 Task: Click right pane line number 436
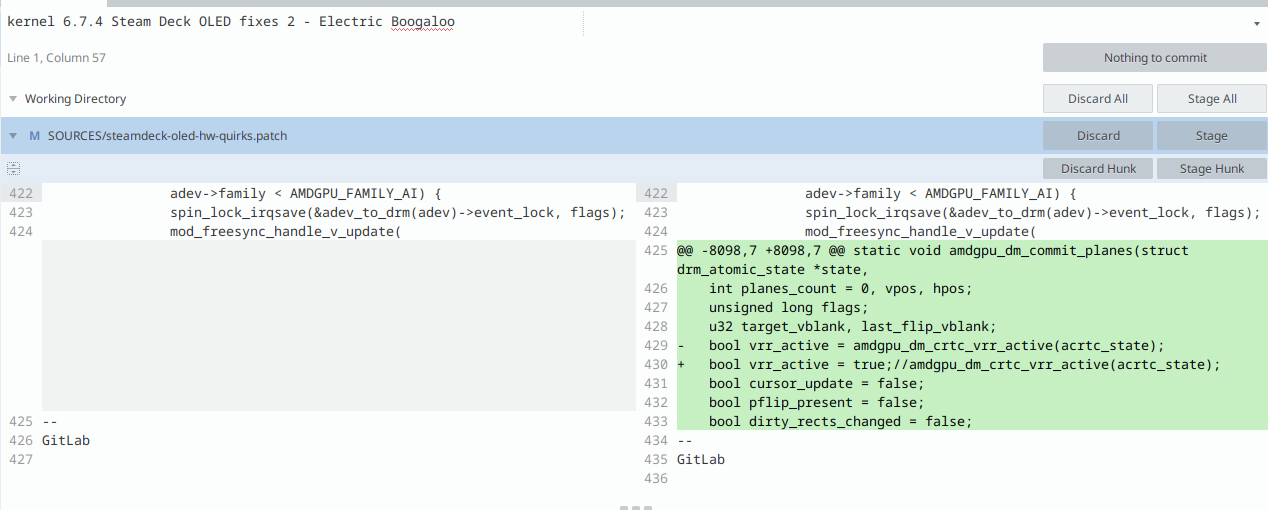655,478
